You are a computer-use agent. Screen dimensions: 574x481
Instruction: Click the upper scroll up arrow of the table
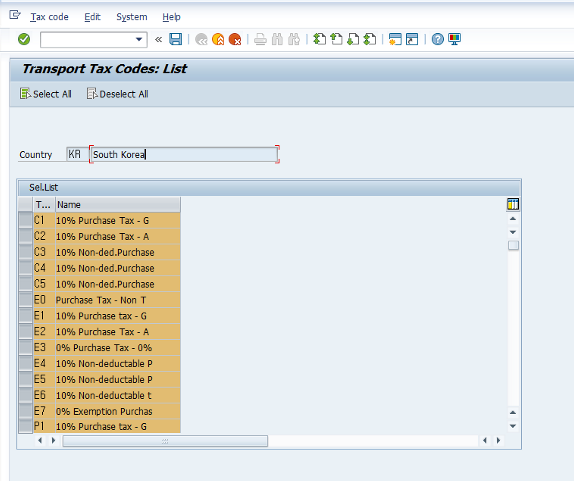[513, 219]
